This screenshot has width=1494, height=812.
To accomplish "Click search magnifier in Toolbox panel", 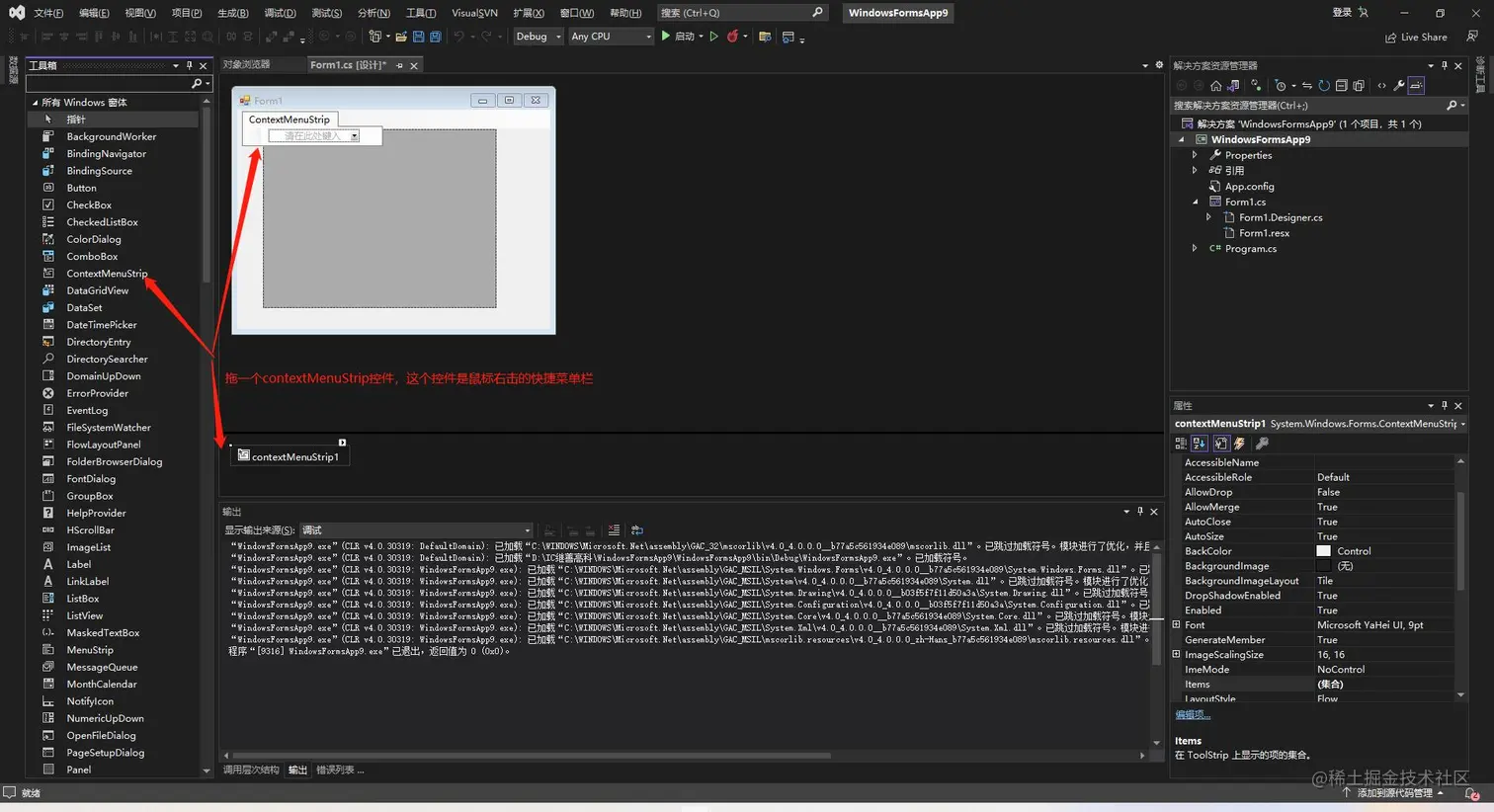I will [x=197, y=84].
